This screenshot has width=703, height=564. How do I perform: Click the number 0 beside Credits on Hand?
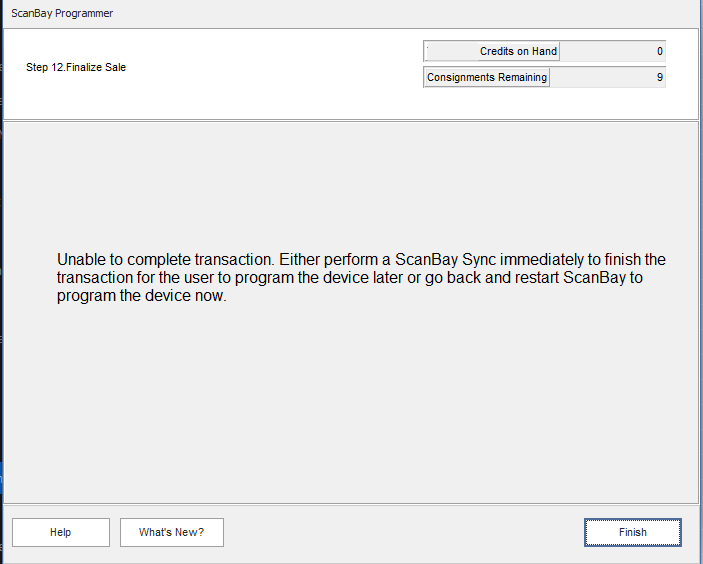pyautogui.click(x=660, y=51)
